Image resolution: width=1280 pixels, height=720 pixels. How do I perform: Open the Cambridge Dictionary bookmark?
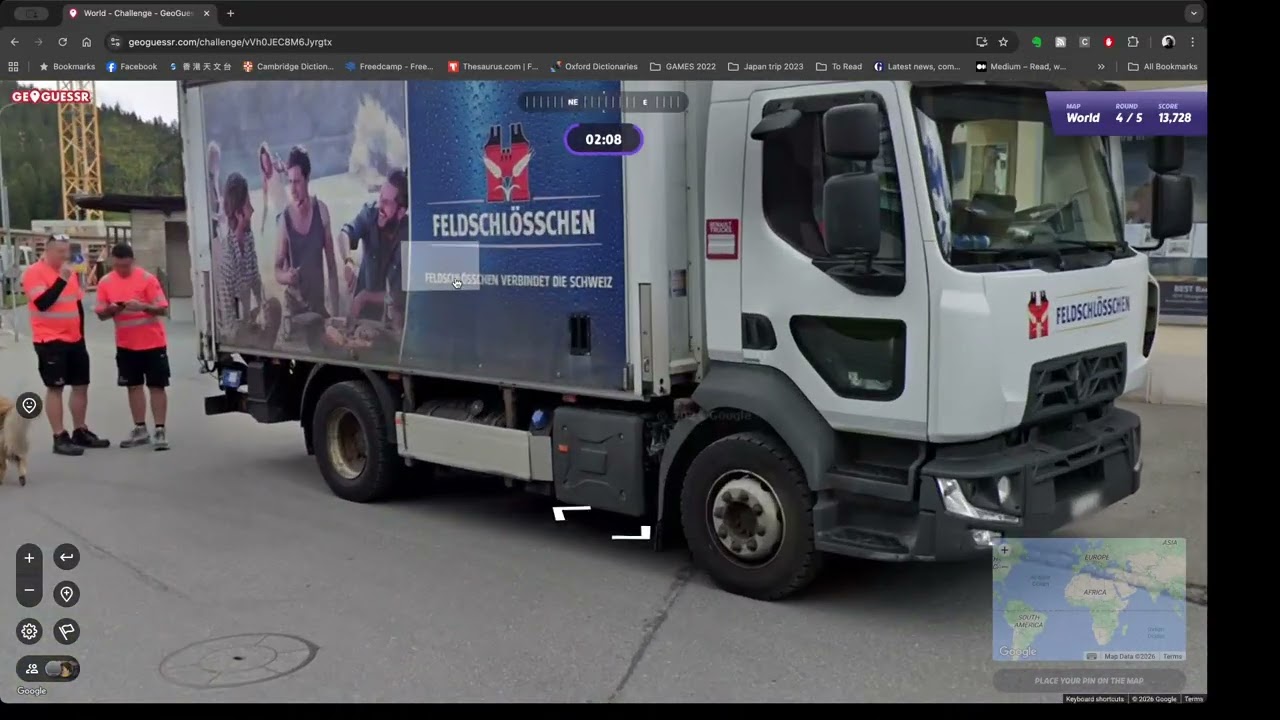288,66
